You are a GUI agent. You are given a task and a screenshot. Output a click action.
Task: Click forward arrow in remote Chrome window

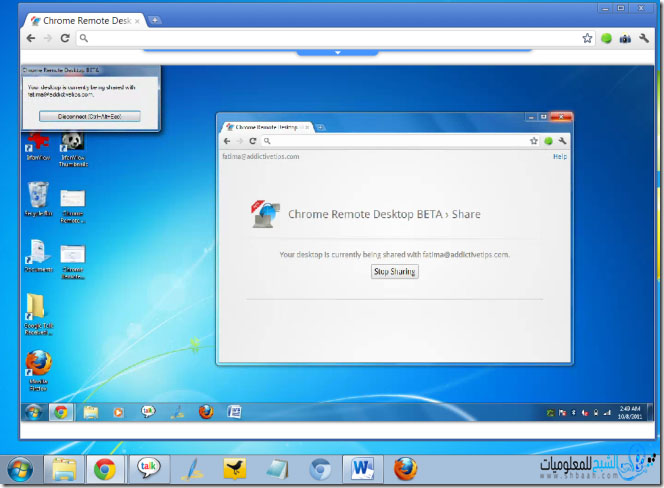pyautogui.click(x=240, y=141)
